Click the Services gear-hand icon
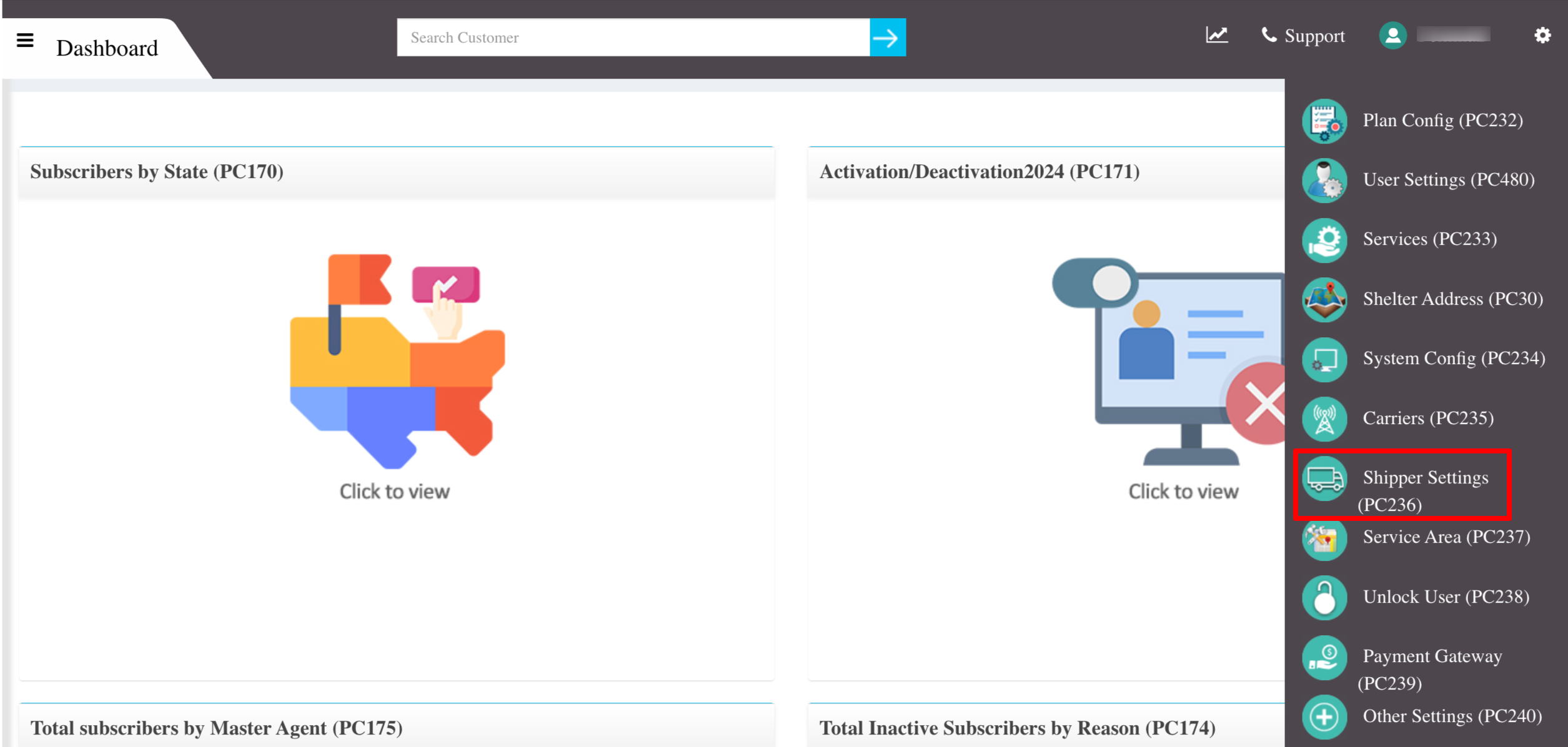This screenshot has width=1568, height=747. pyautogui.click(x=1324, y=240)
